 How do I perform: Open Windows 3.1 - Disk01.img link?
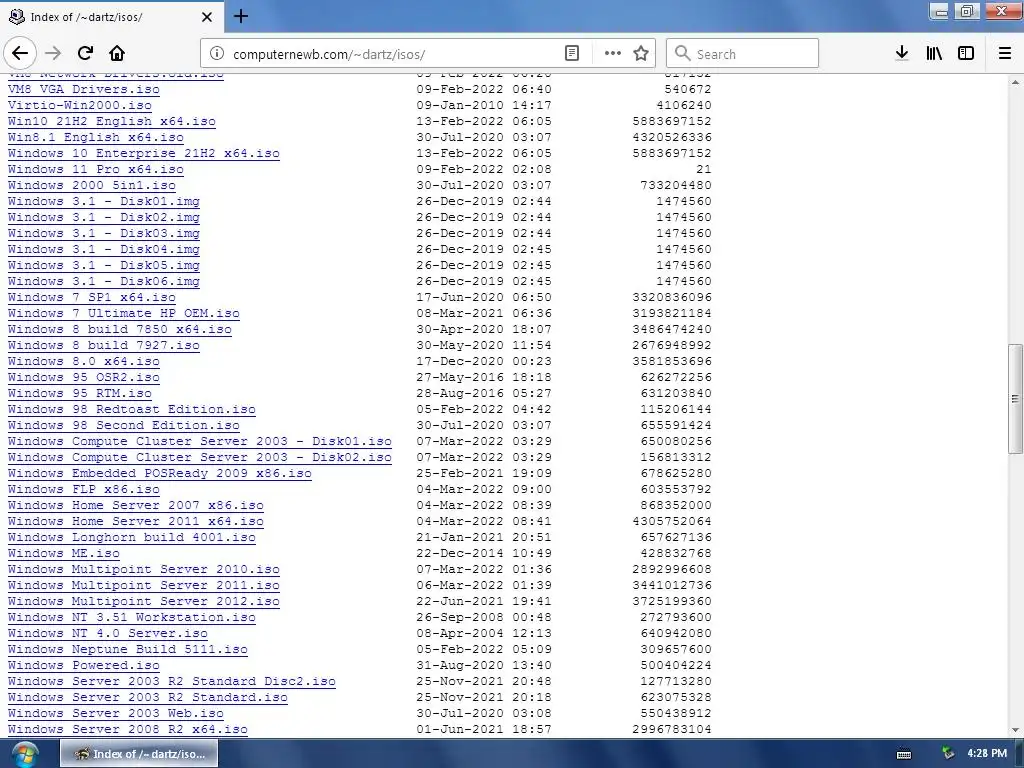(104, 201)
